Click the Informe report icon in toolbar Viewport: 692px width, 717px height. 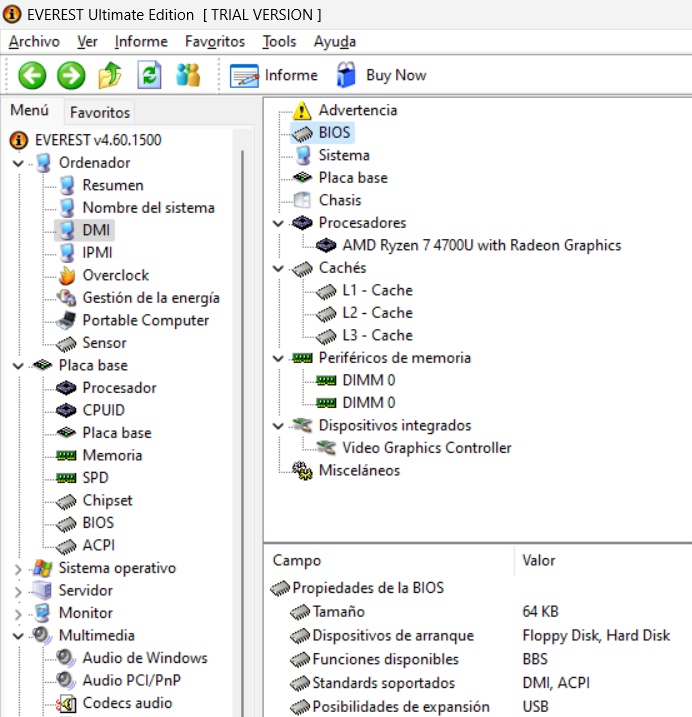click(x=244, y=75)
